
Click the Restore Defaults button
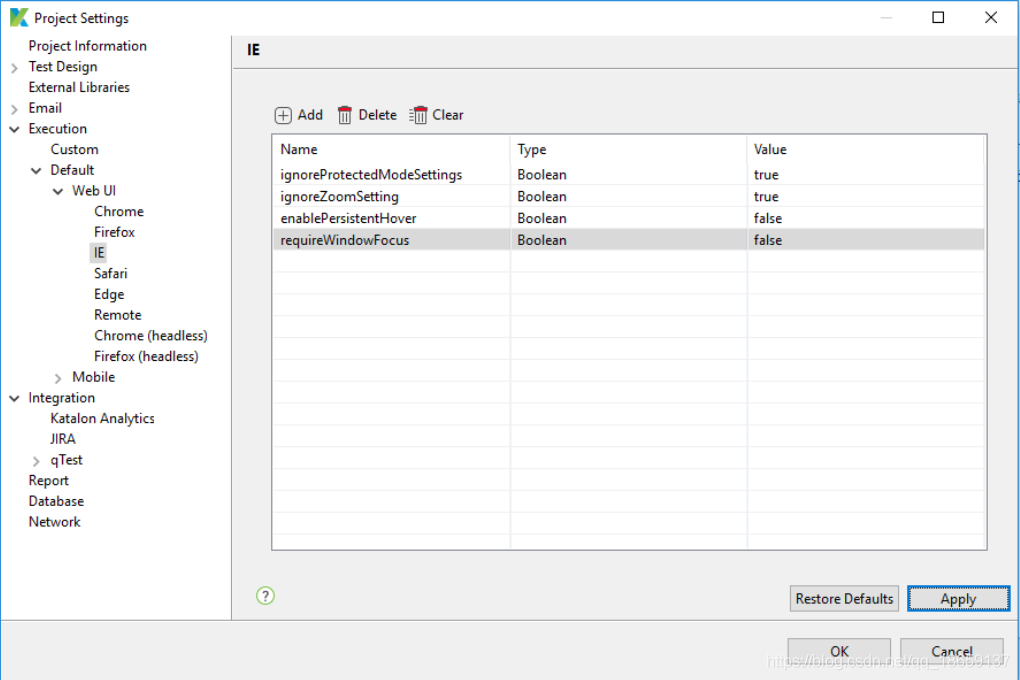pos(844,599)
